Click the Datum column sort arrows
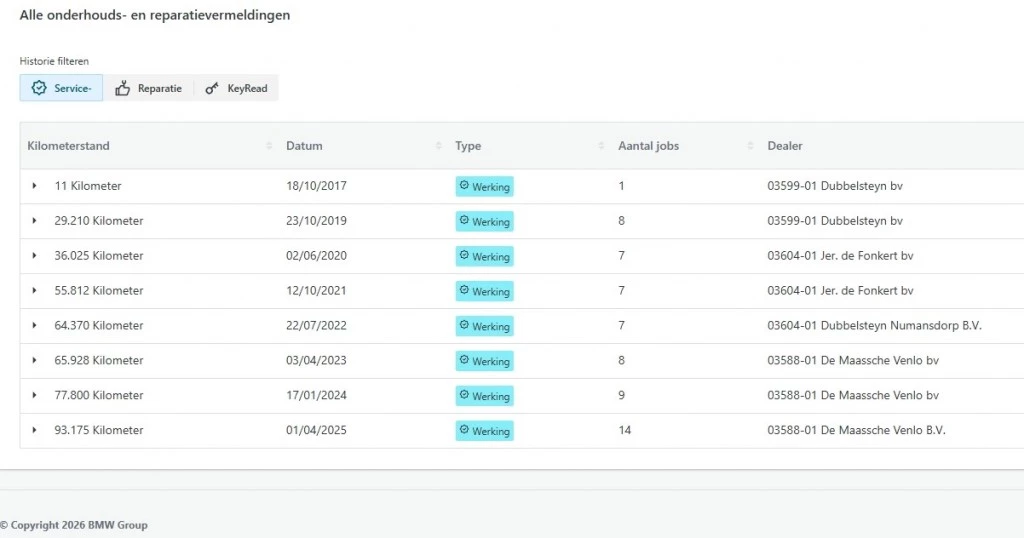 tap(439, 146)
